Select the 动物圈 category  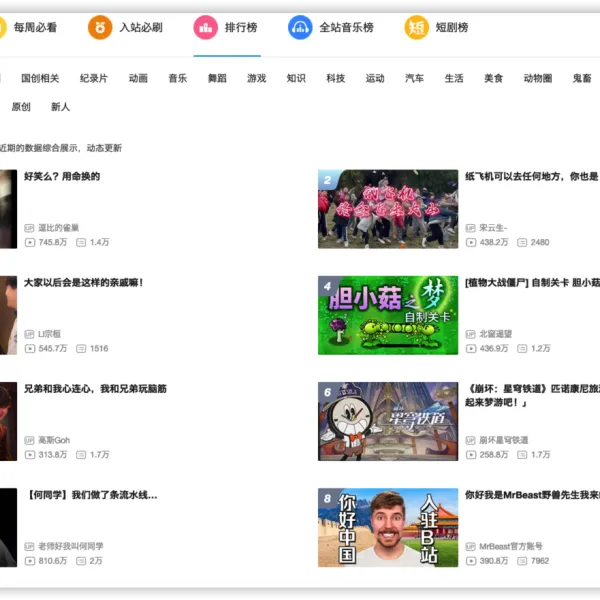click(x=538, y=78)
